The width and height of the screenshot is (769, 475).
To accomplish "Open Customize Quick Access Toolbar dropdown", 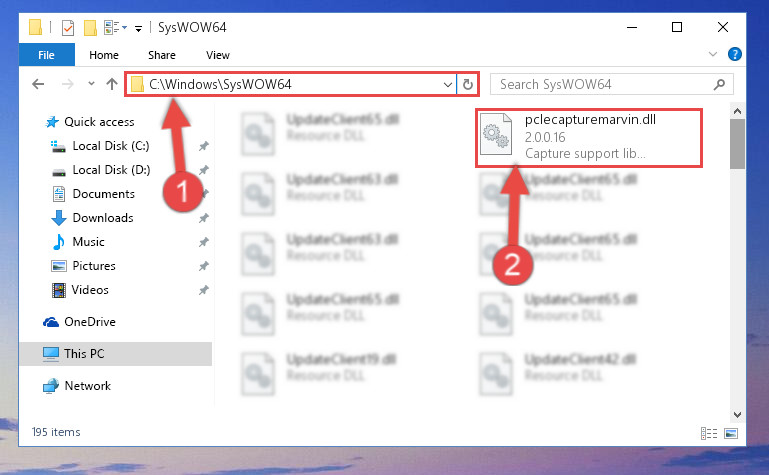I will pos(139,28).
